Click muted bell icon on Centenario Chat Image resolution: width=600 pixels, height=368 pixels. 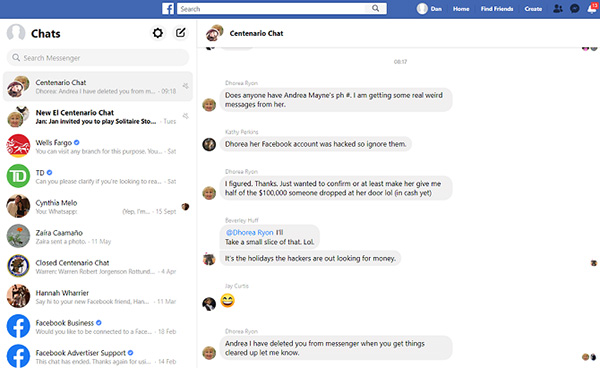tap(186, 86)
